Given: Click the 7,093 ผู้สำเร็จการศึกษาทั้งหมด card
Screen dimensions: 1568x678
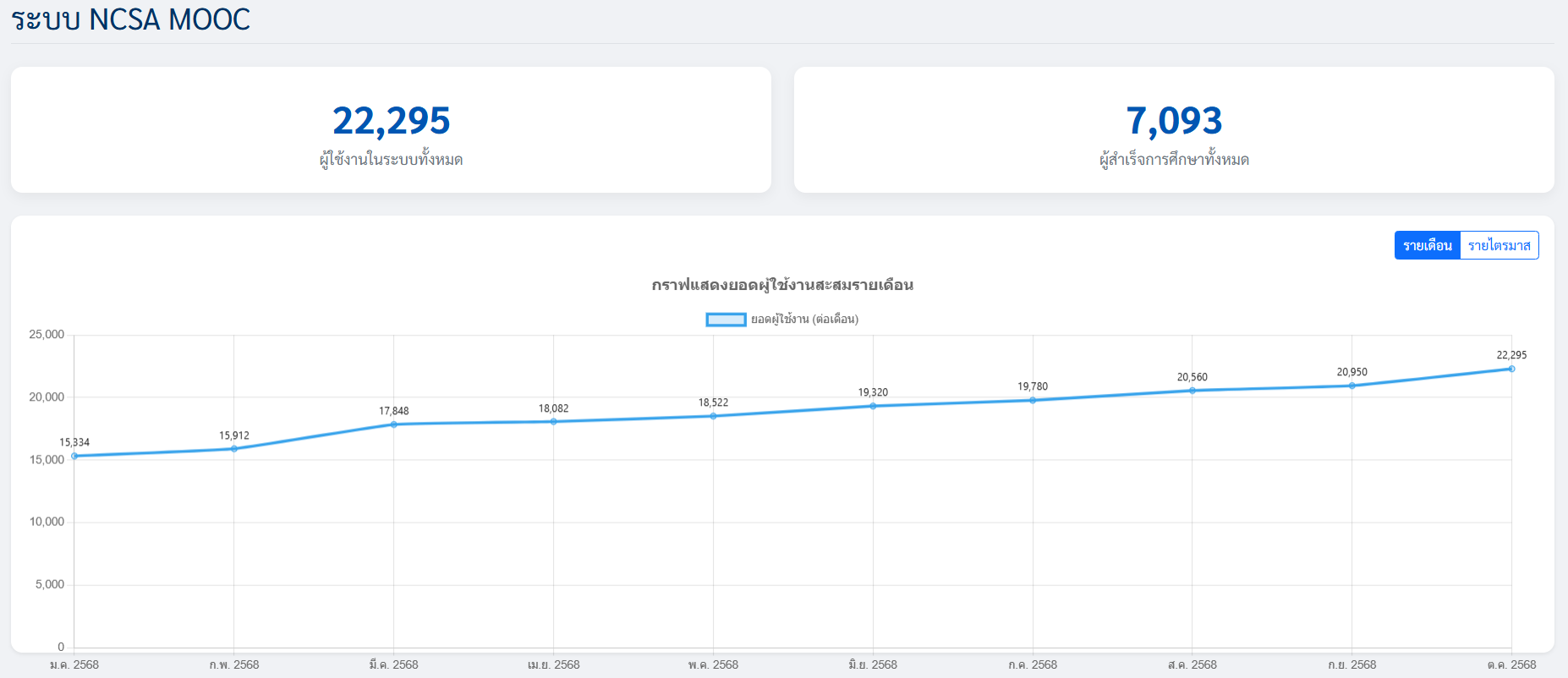Looking at the screenshot, I should click(1174, 130).
